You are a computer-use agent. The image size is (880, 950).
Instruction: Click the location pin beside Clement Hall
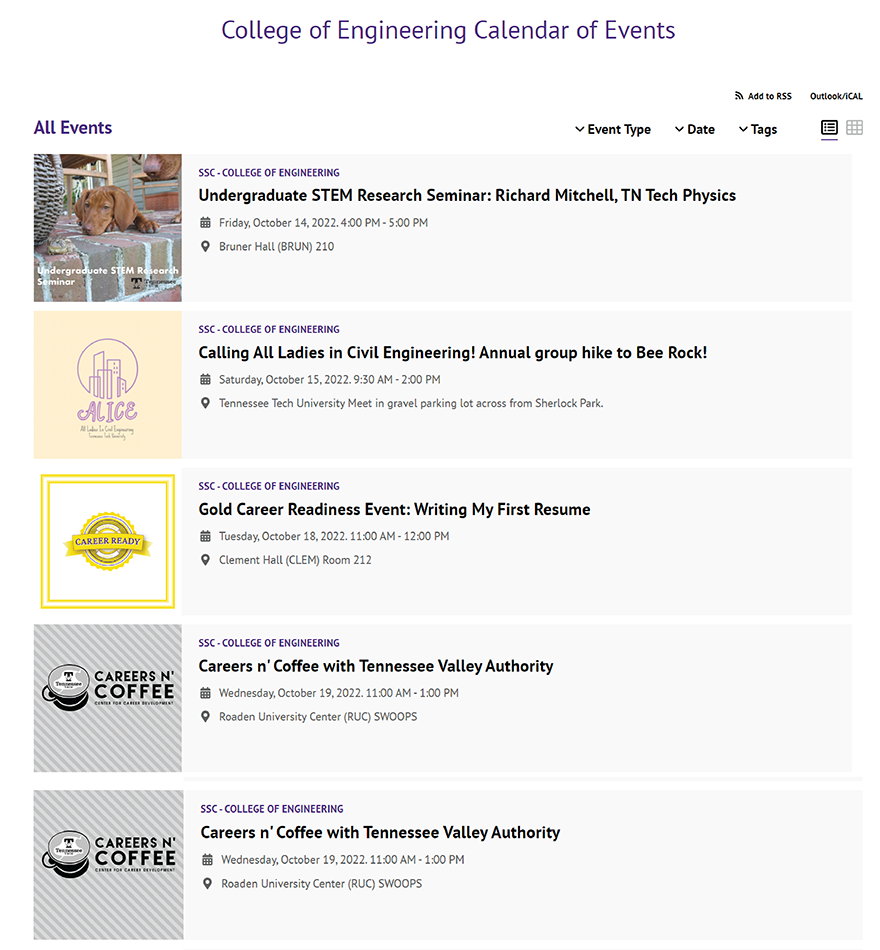coord(206,560)
